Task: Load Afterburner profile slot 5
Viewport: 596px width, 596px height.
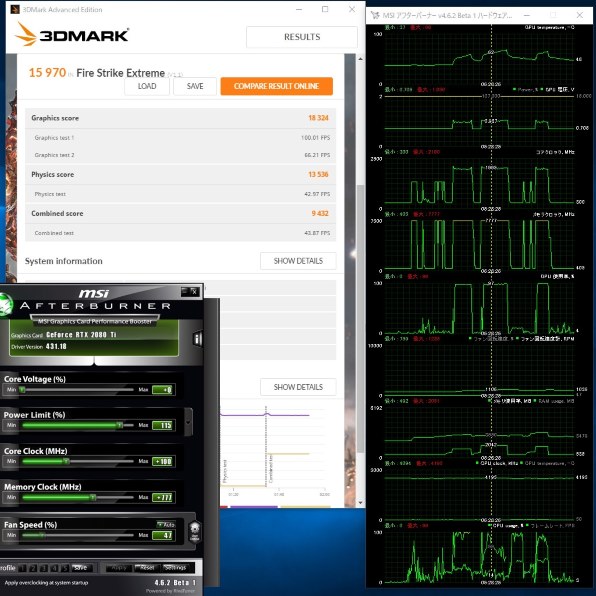Action: pos(65,568)
